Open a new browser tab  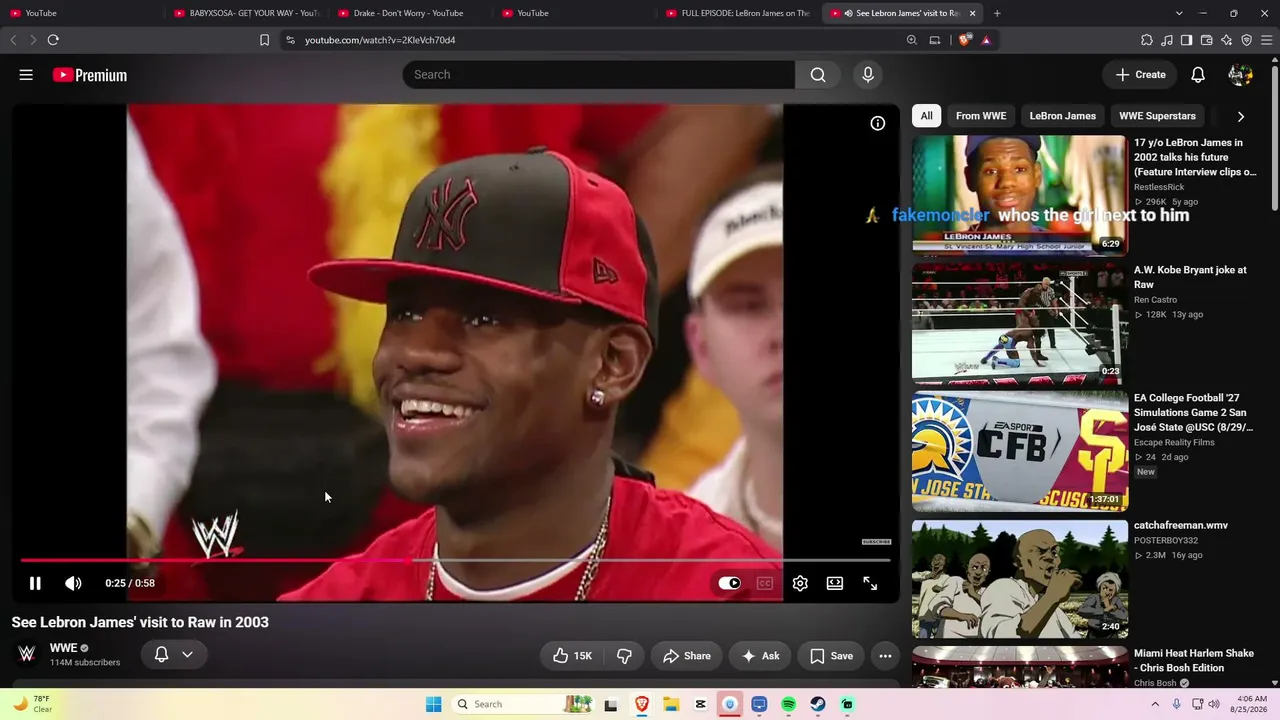coord(997,13)
